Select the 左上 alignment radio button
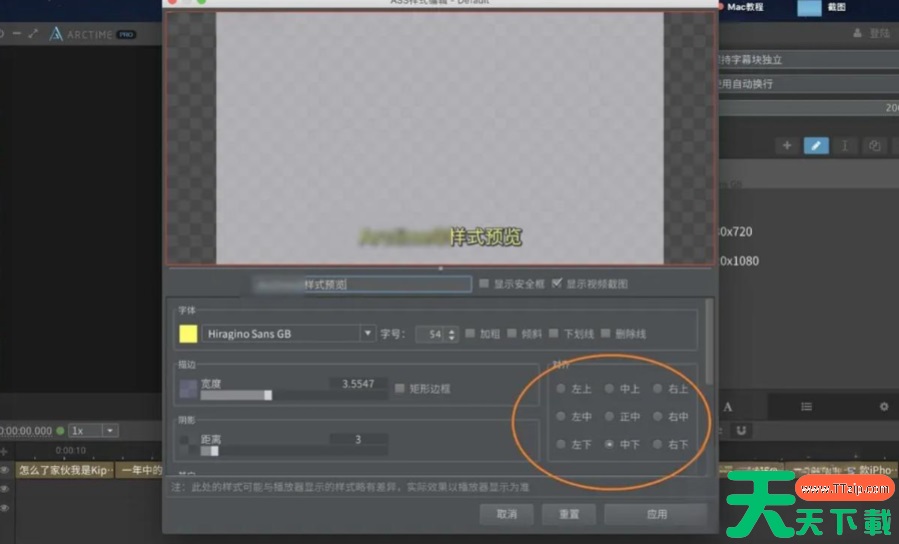The height and width of the screenshot is (544, 899). 561,388
